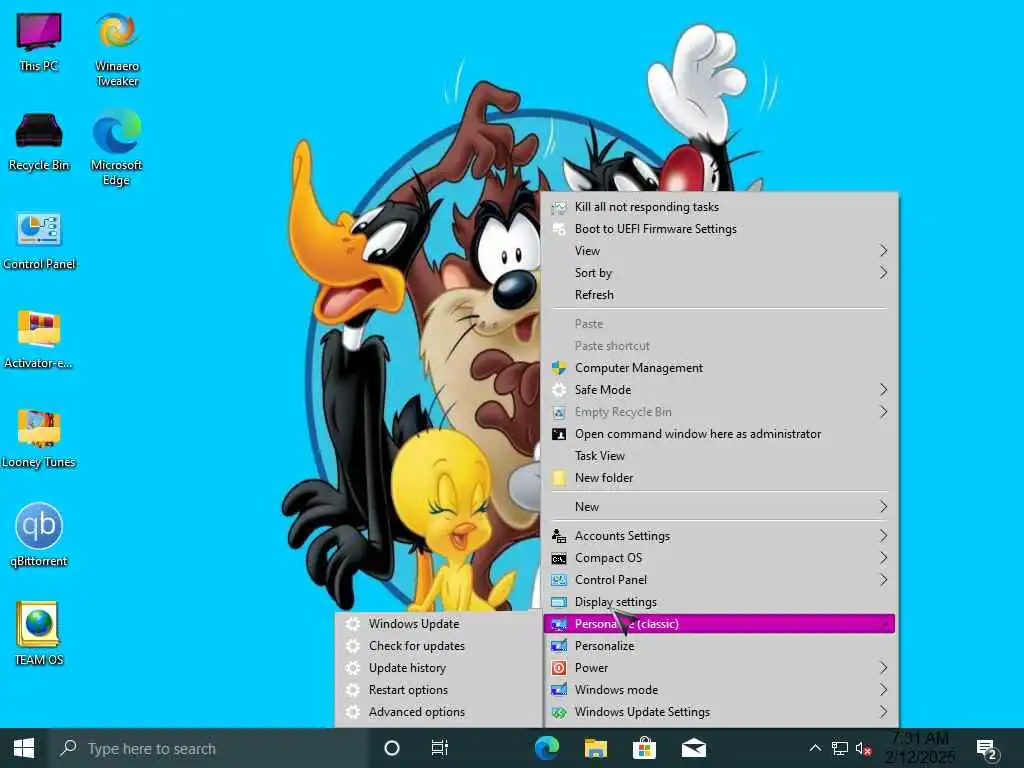Expand the New submenu arrow
Screen dimensions: 1024x768
coord(883,507)
